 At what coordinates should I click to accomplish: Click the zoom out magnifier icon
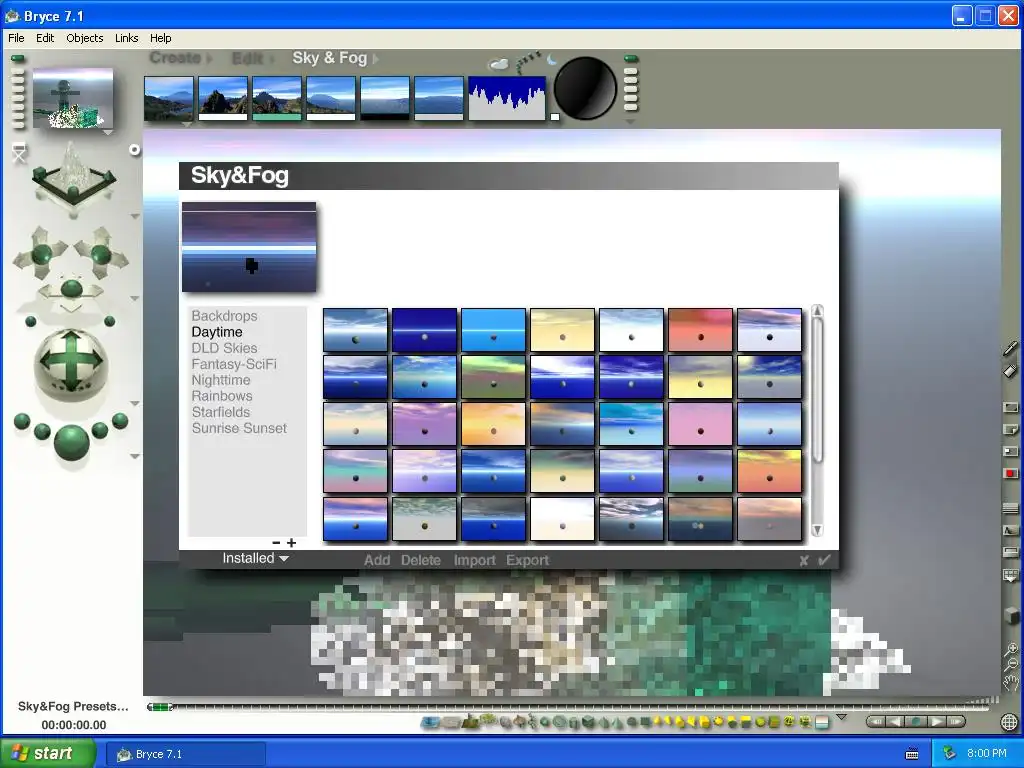point(1011,665)
